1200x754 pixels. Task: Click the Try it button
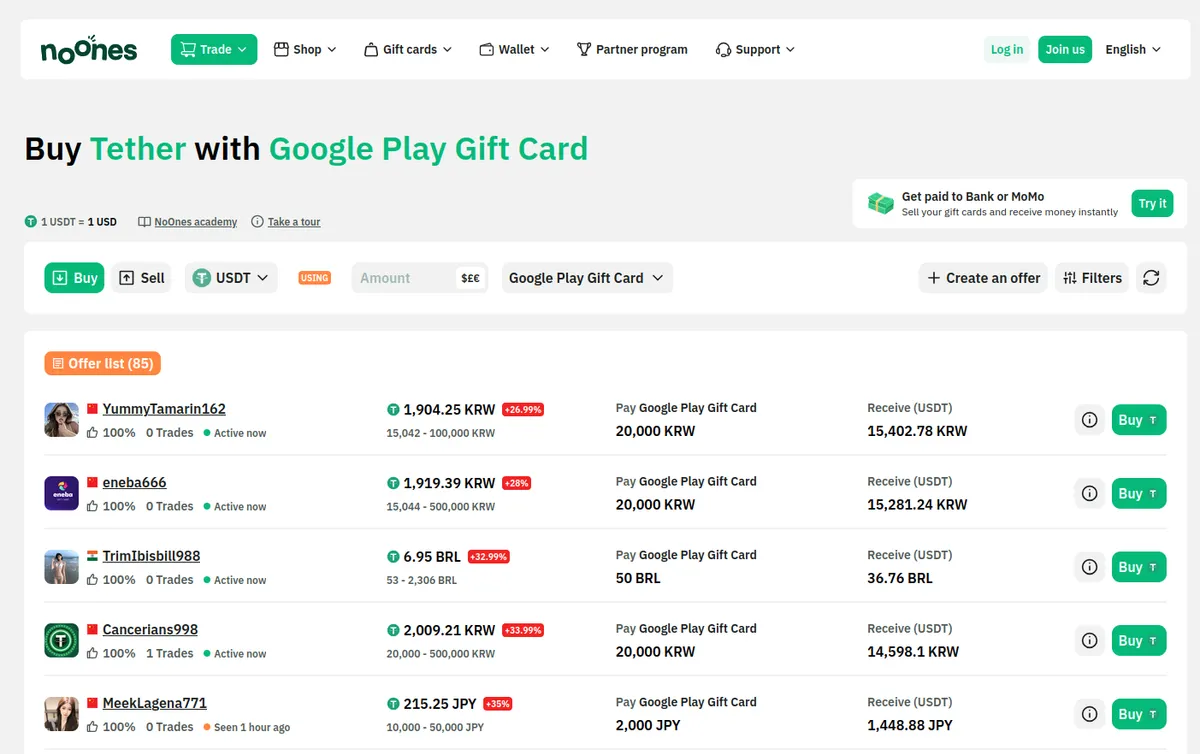1152,203
